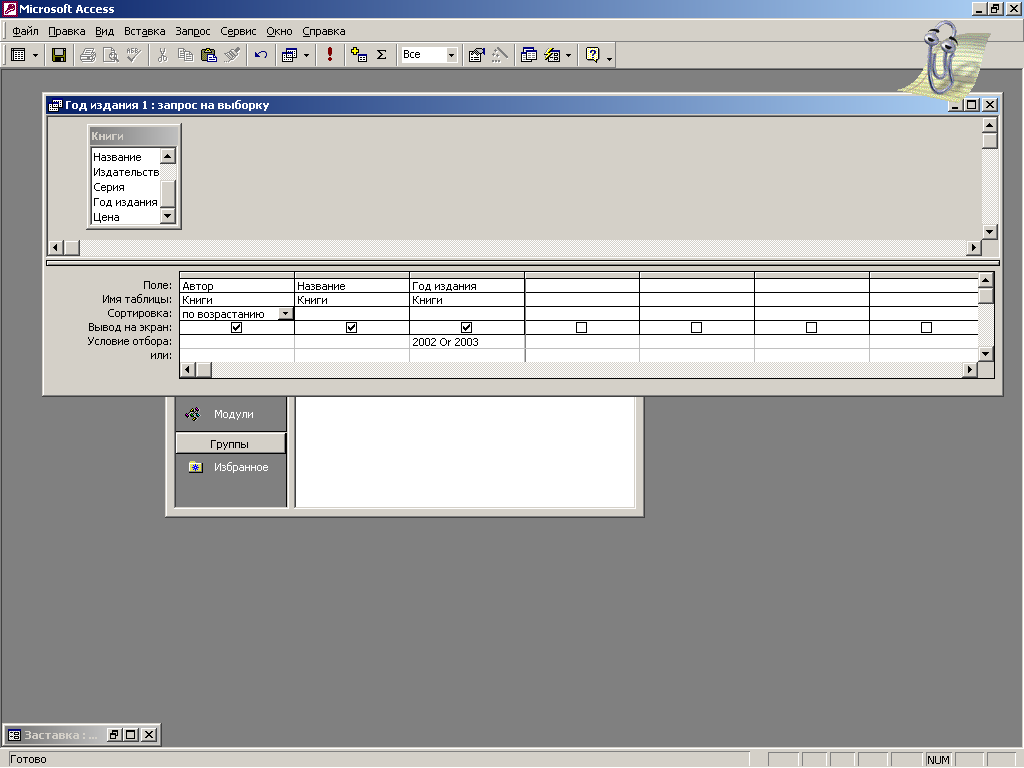Show the Database Window icon
Image resolution: width=1024 pixels, height=768 pixels.
coord(529,55)
